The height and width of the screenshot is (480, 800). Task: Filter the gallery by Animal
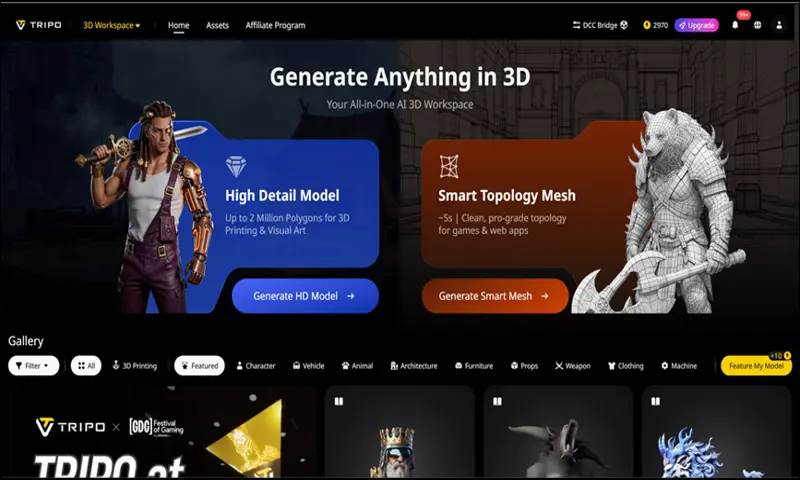[357, 366]
